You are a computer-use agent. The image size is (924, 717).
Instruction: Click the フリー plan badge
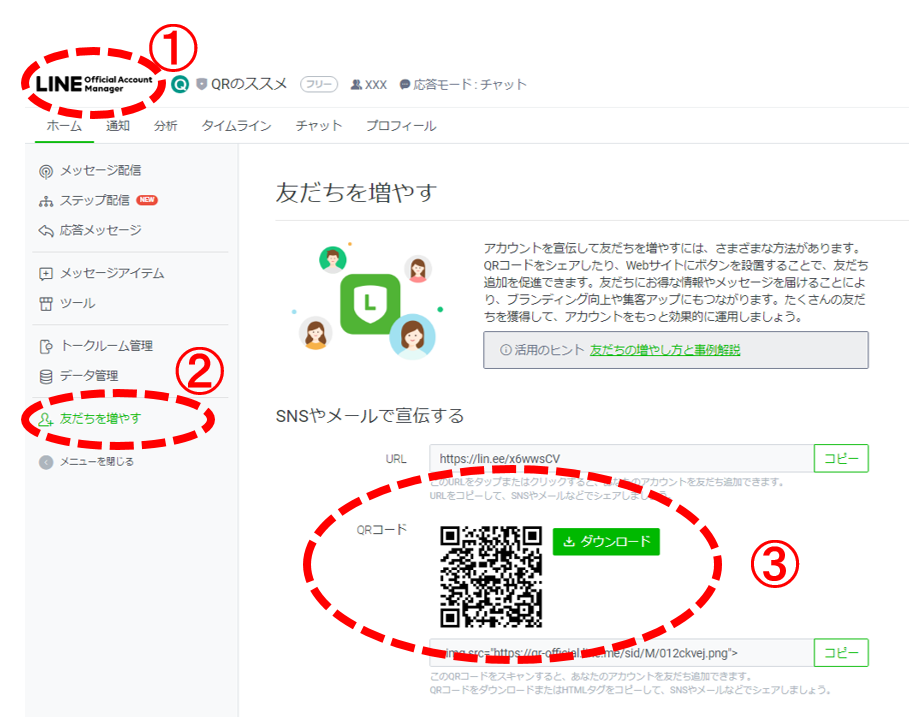319,84
